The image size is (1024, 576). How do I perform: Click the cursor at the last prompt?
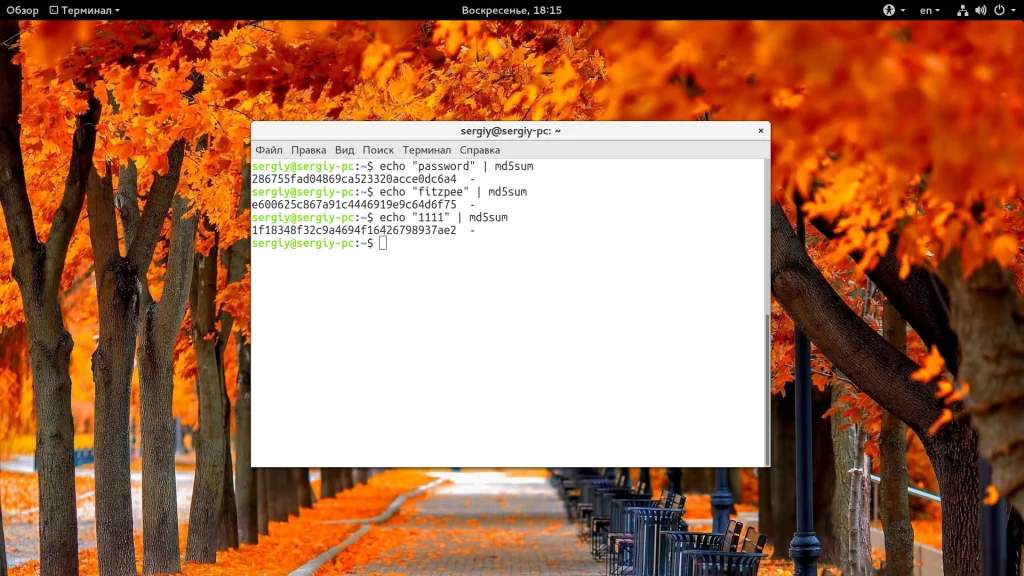[x=383, y=243]
